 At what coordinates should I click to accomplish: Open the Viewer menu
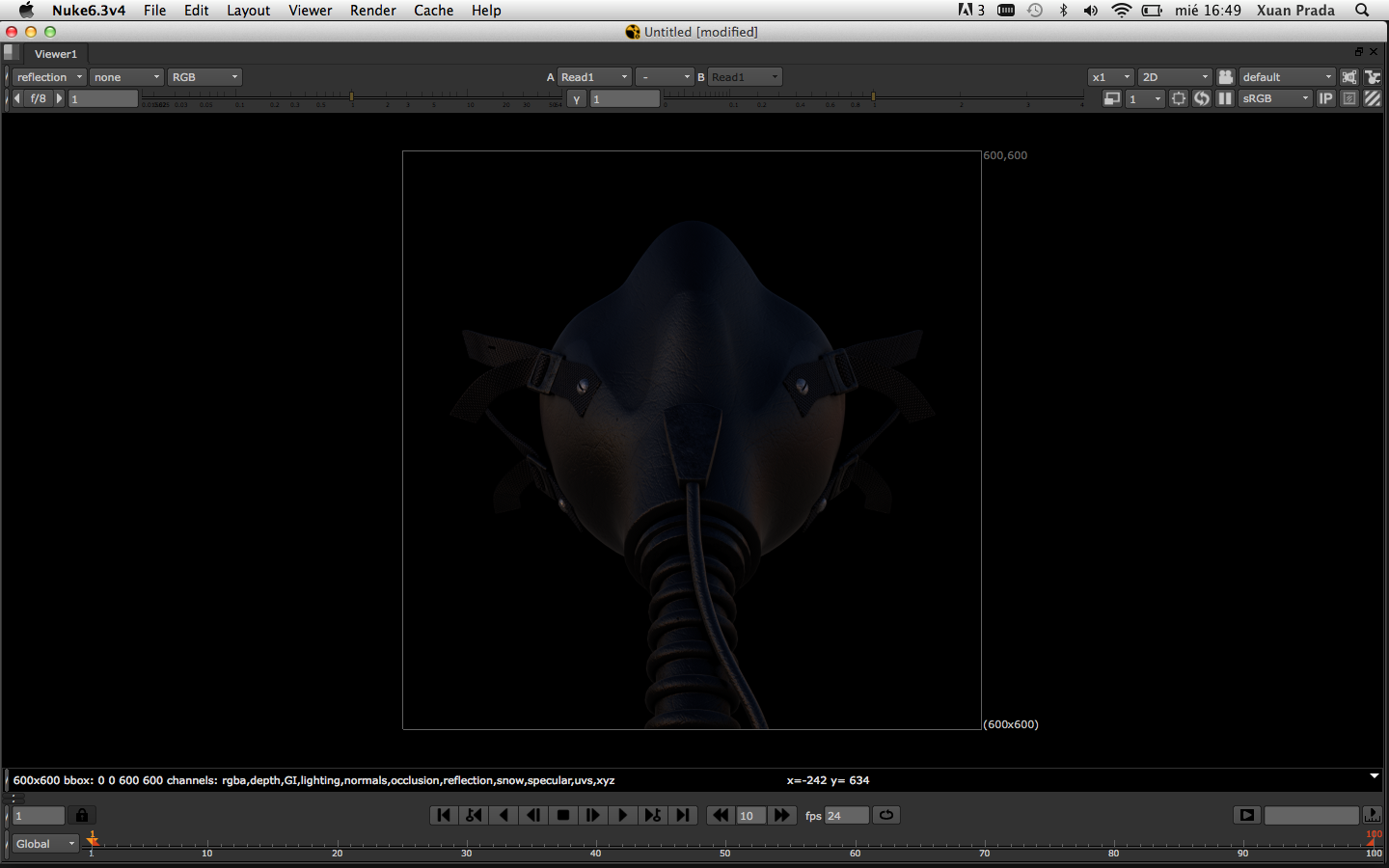pyautogui.click(x=310, y=11)
